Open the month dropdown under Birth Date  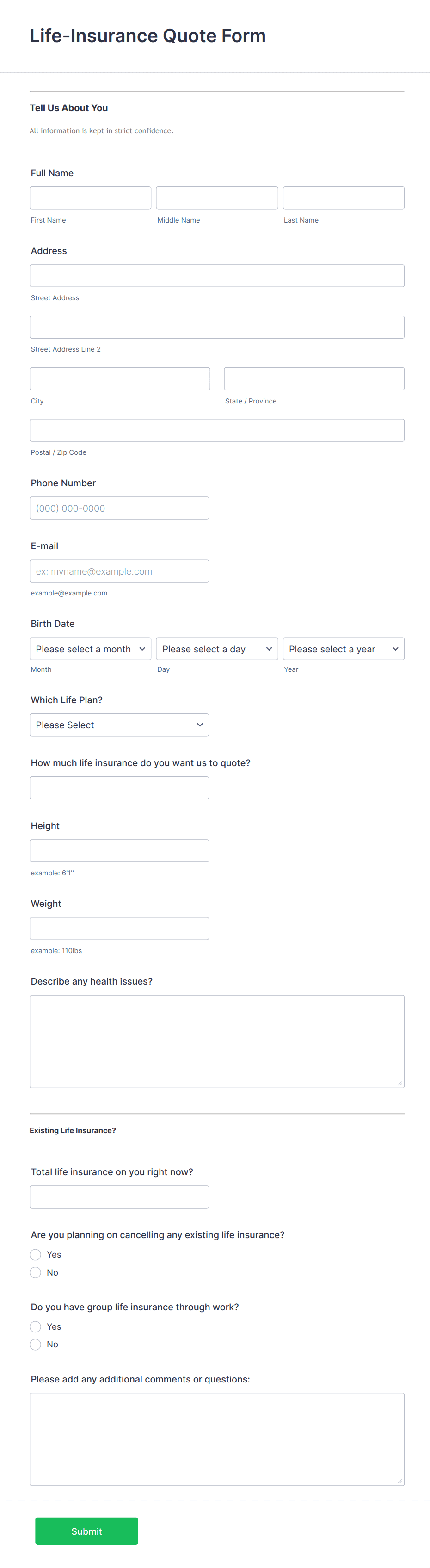(90, 648)
